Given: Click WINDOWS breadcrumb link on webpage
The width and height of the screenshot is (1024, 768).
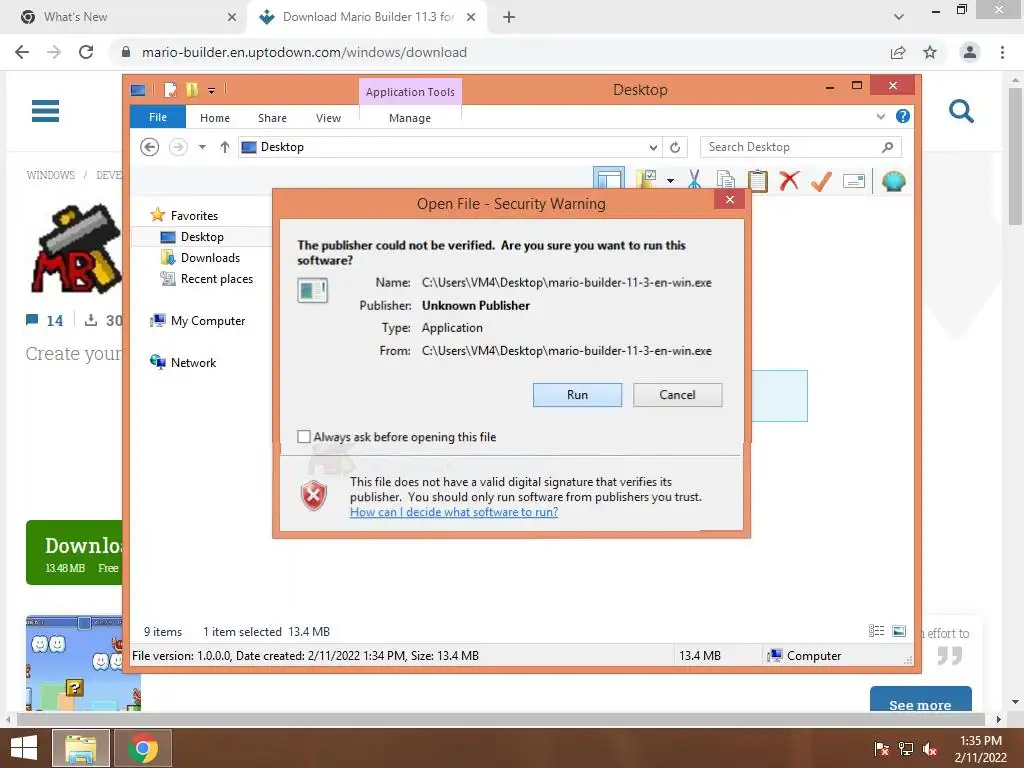Looking at the screenshot, I should pyautogui.click(x=50, y=175).
